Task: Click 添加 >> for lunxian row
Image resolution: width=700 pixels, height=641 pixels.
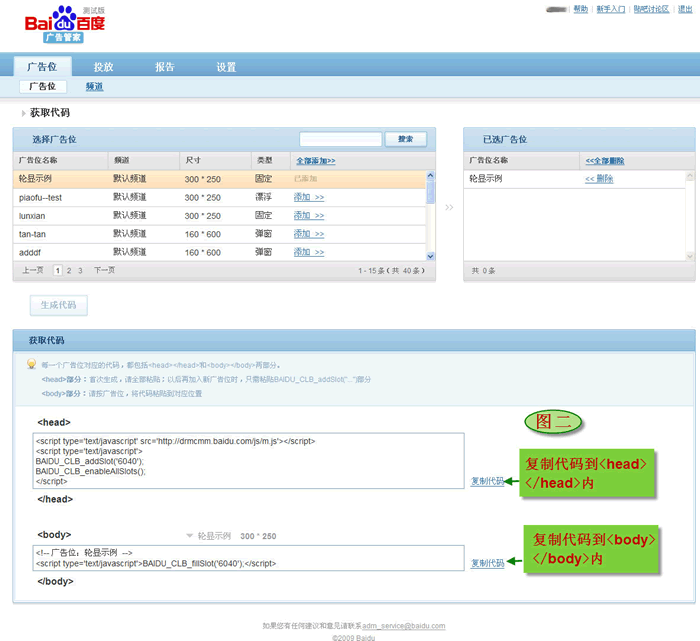Action: click(x=309, y=216)
